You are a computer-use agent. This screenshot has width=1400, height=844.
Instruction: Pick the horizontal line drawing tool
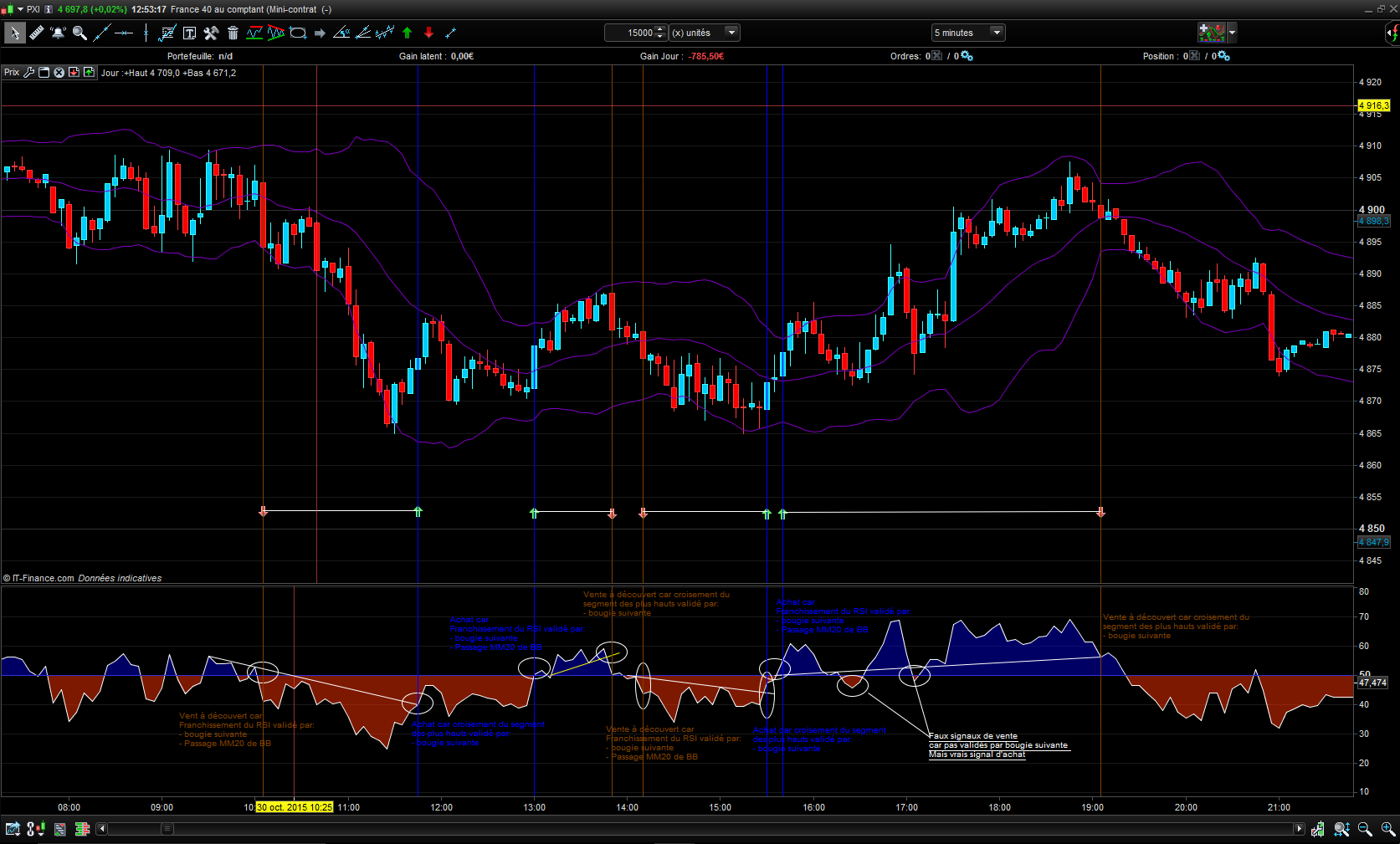(124, 33)
